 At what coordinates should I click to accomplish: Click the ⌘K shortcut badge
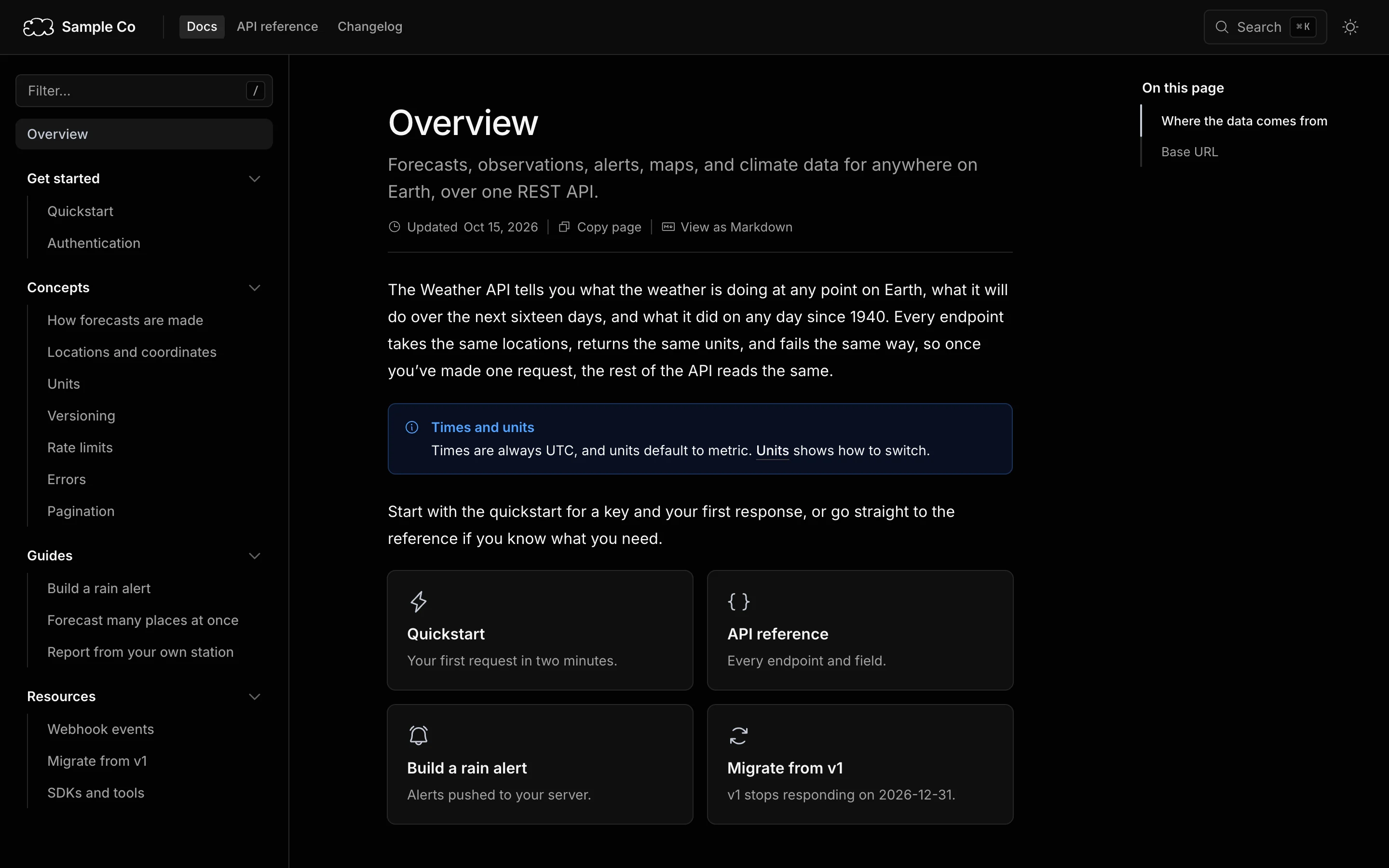pos(1303,27)
